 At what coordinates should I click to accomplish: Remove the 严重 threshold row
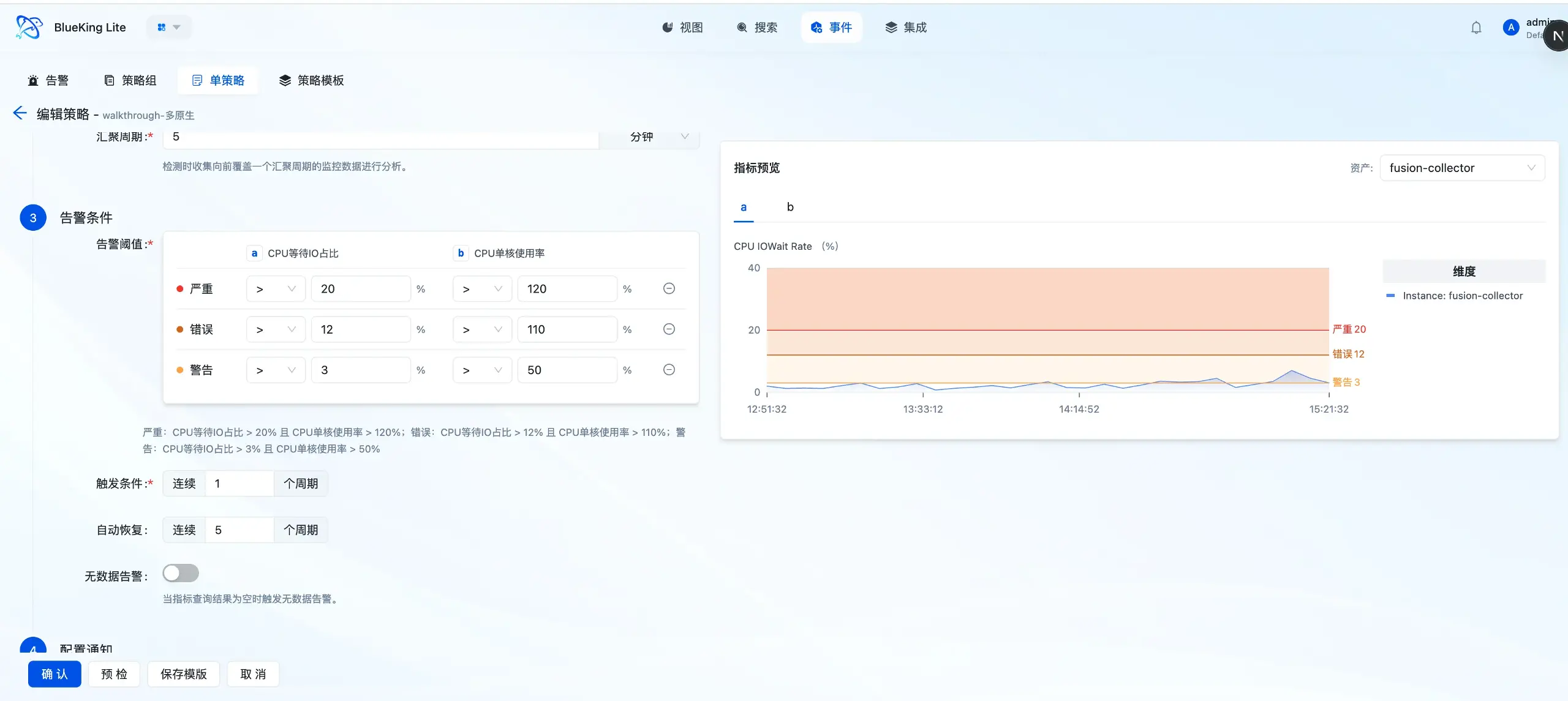(669, 288)
